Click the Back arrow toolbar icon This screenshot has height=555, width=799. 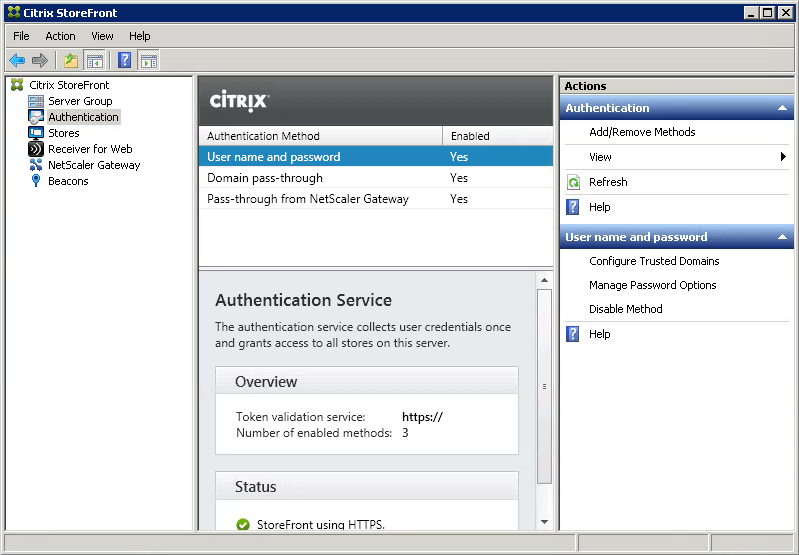[x=17, y=61]
